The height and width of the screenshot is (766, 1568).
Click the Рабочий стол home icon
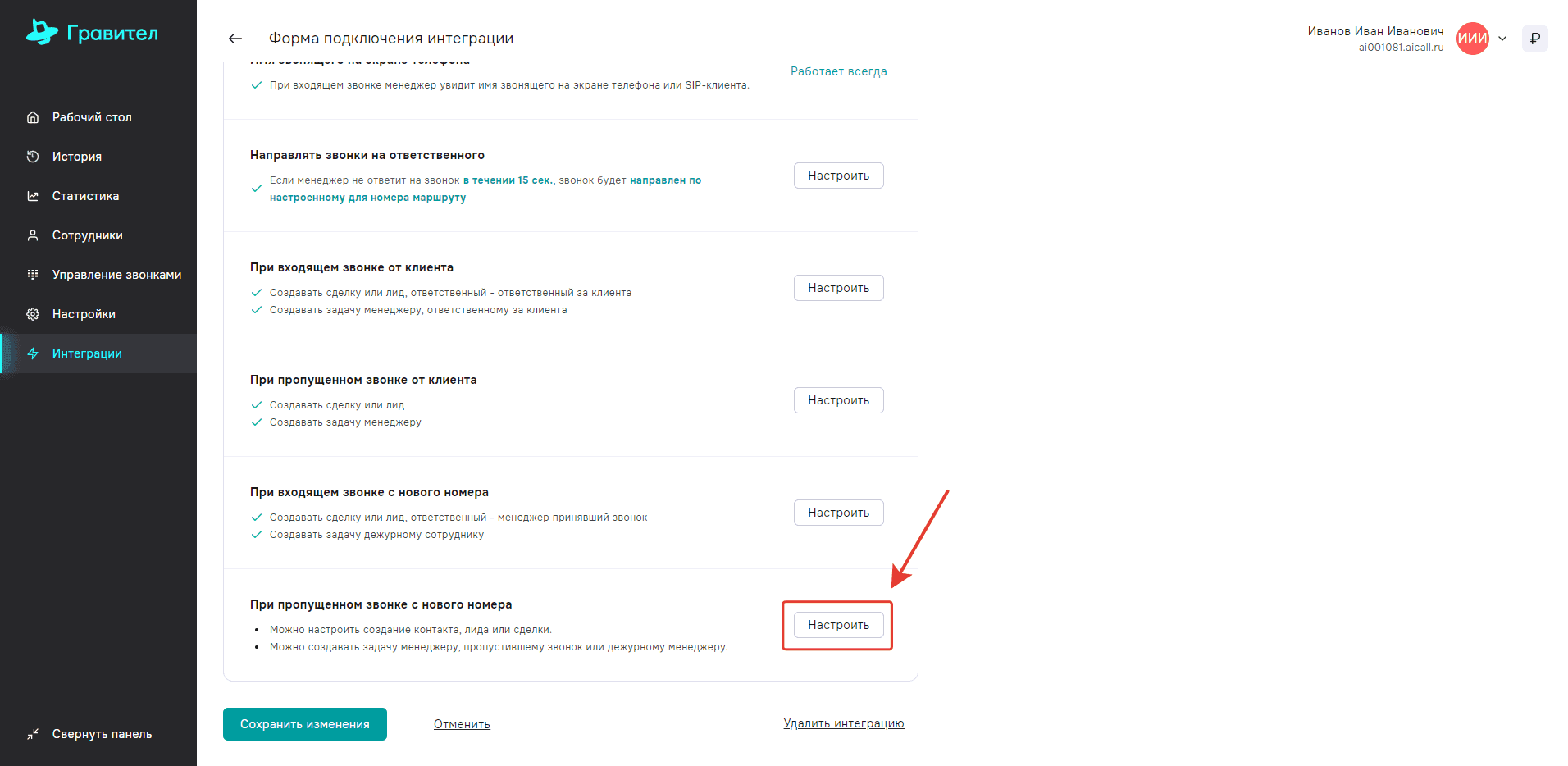(33, 117)
